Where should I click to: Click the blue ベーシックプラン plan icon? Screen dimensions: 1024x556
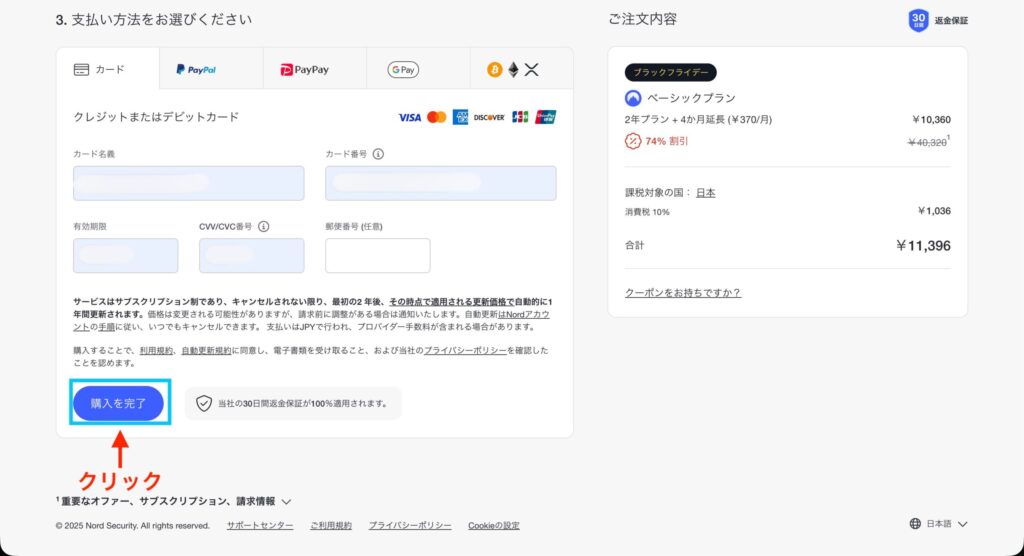(632, 98)
